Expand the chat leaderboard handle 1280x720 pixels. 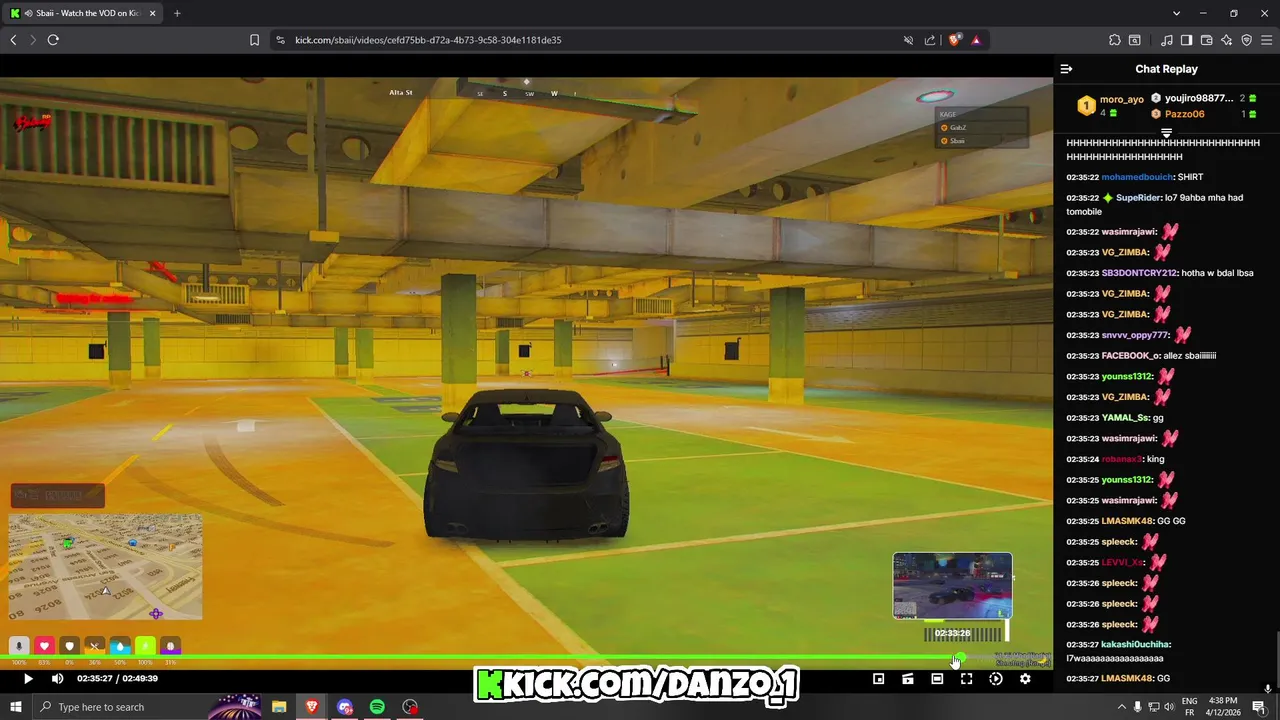(1166, 133)
